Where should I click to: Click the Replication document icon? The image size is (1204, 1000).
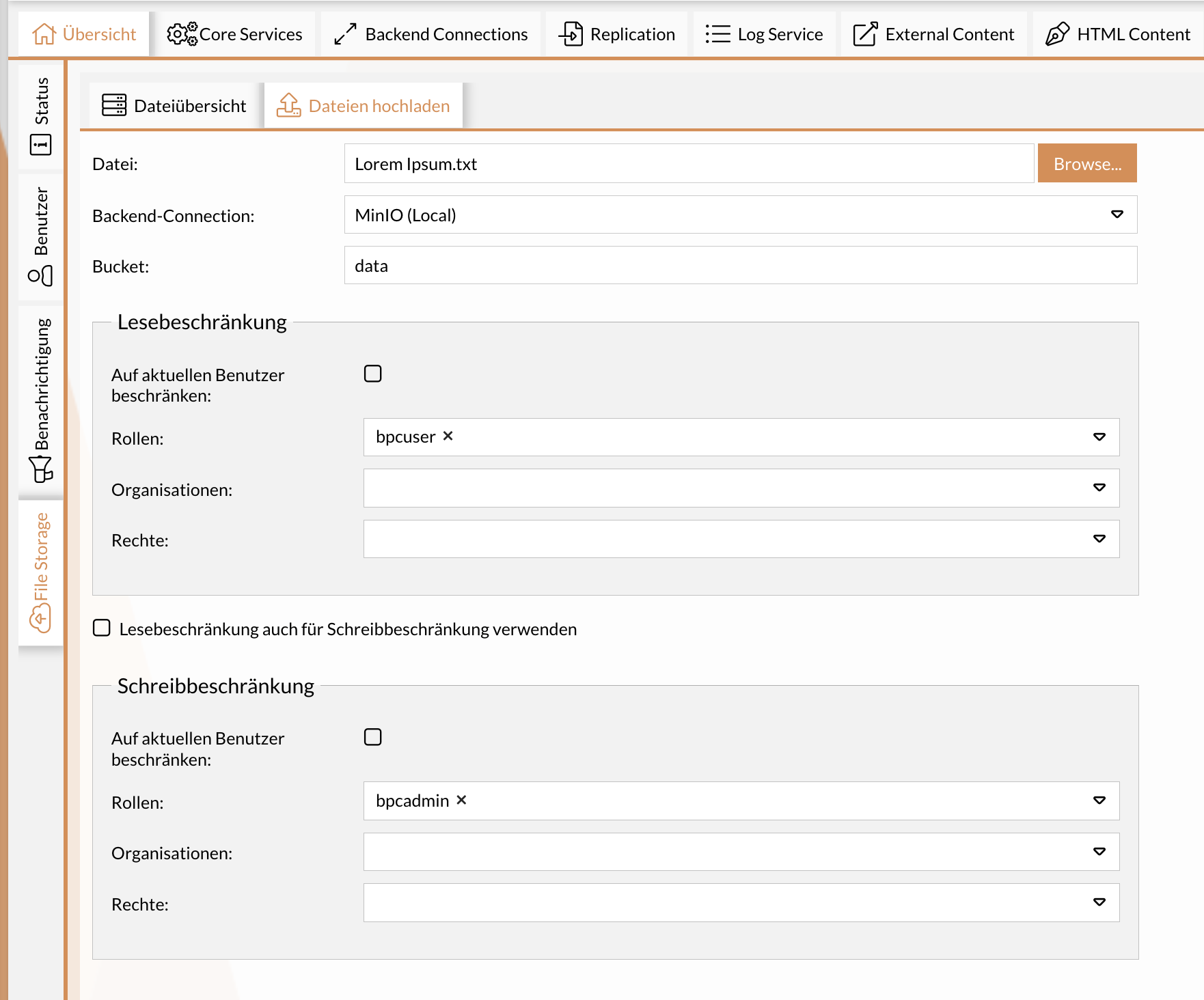(571, 34)
